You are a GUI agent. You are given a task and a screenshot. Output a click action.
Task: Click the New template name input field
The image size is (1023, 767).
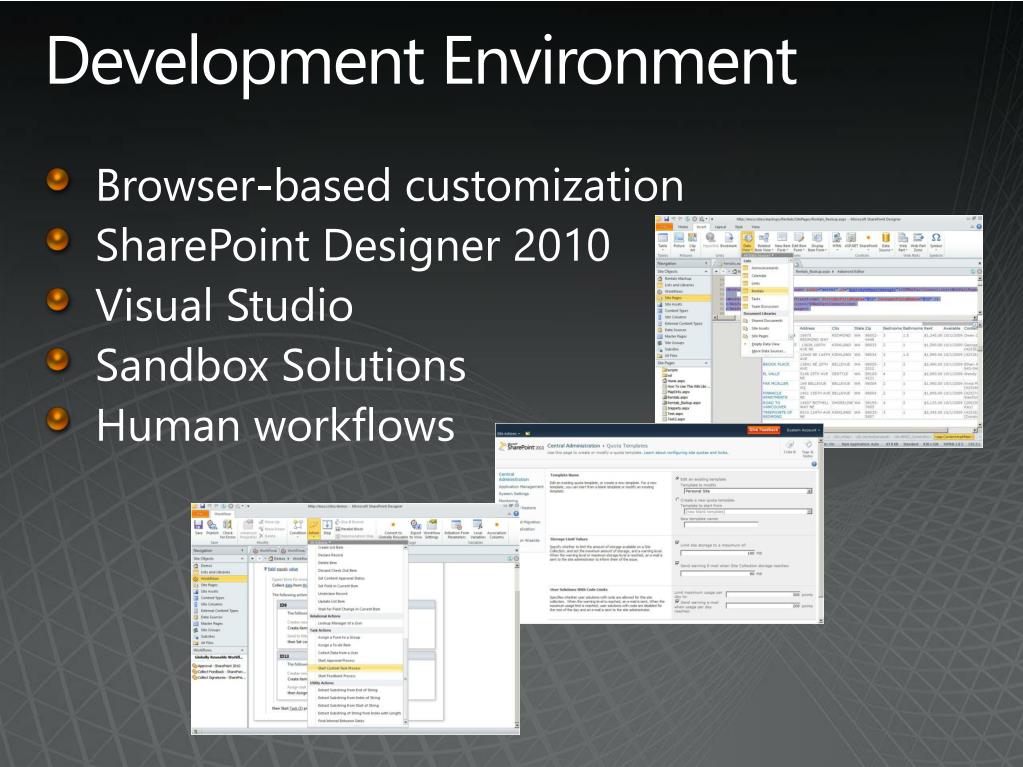click(721, 524)
